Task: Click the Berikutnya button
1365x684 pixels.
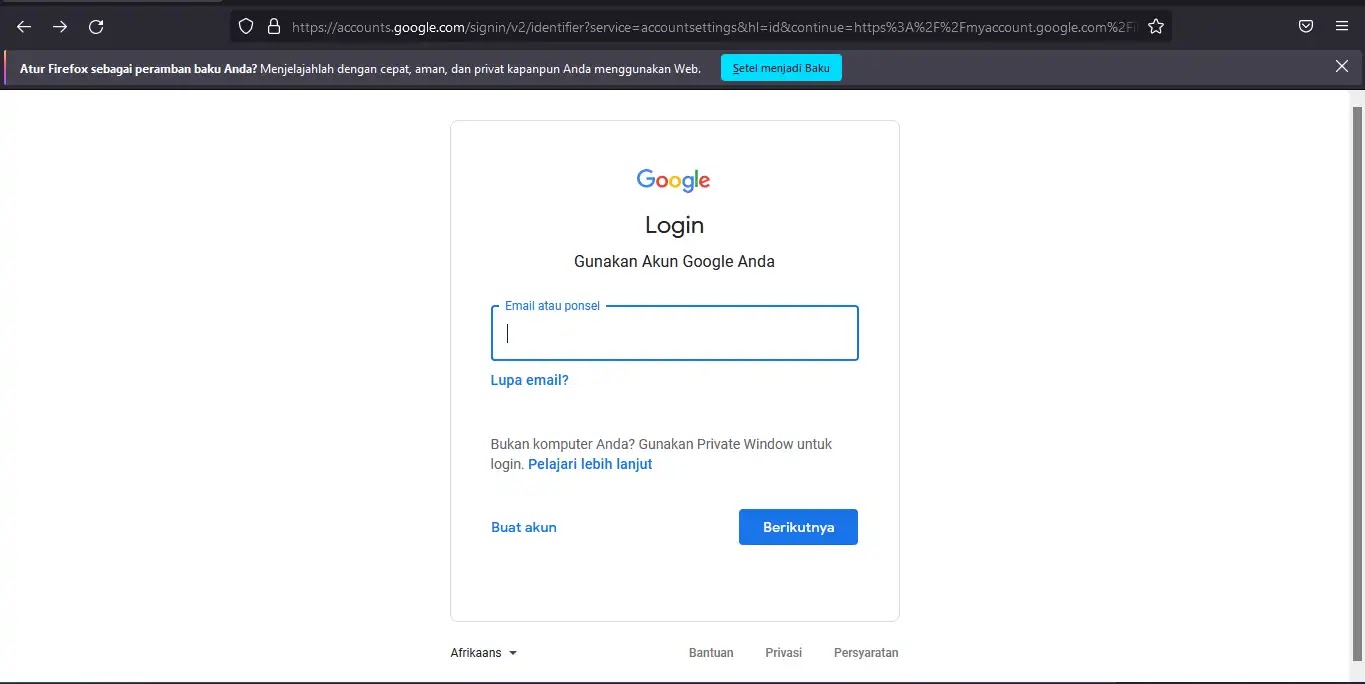Action: 798,527
